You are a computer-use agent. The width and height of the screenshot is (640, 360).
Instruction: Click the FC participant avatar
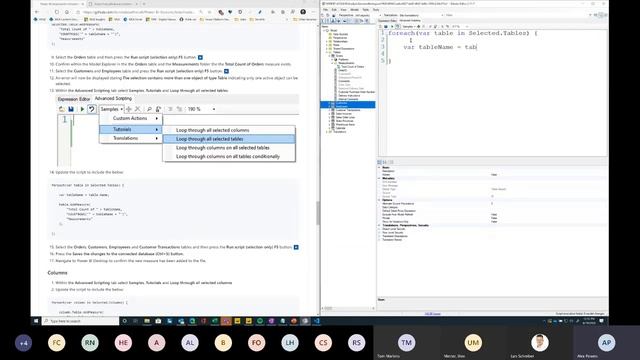coord(56,343)
